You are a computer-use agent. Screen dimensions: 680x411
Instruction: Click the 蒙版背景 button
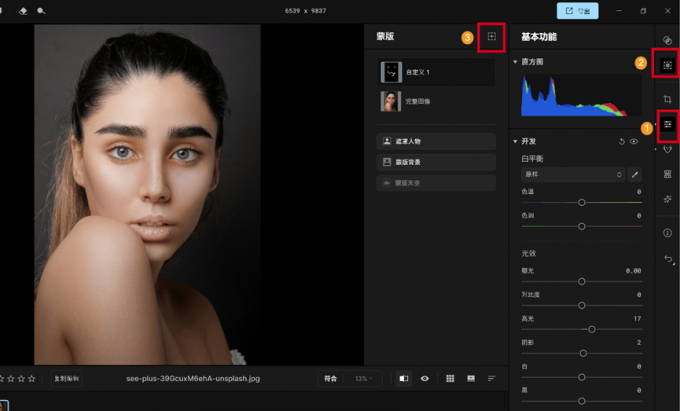436,162
